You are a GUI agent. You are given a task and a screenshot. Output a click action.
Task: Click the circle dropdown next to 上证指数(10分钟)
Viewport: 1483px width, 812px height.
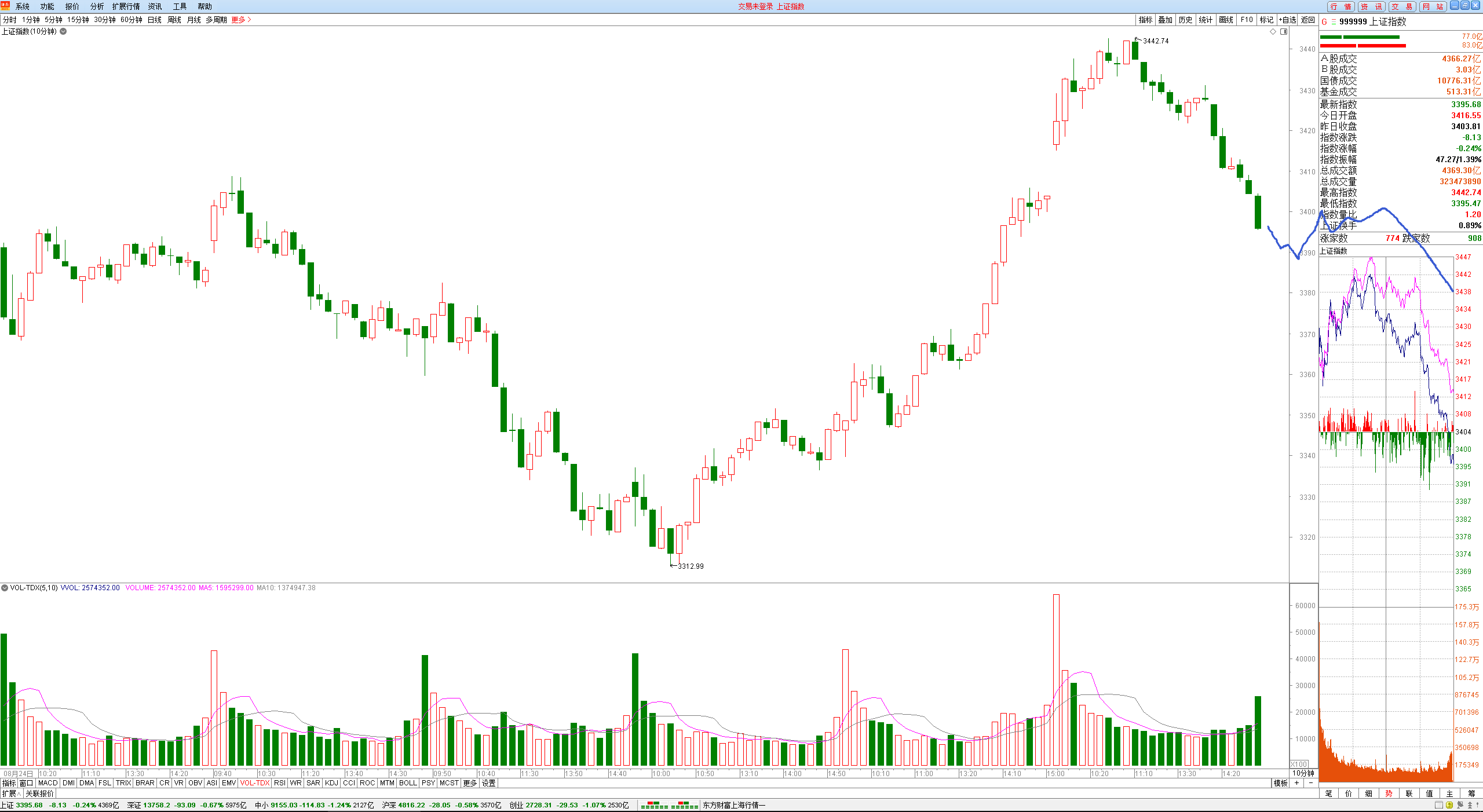[63, 31]
